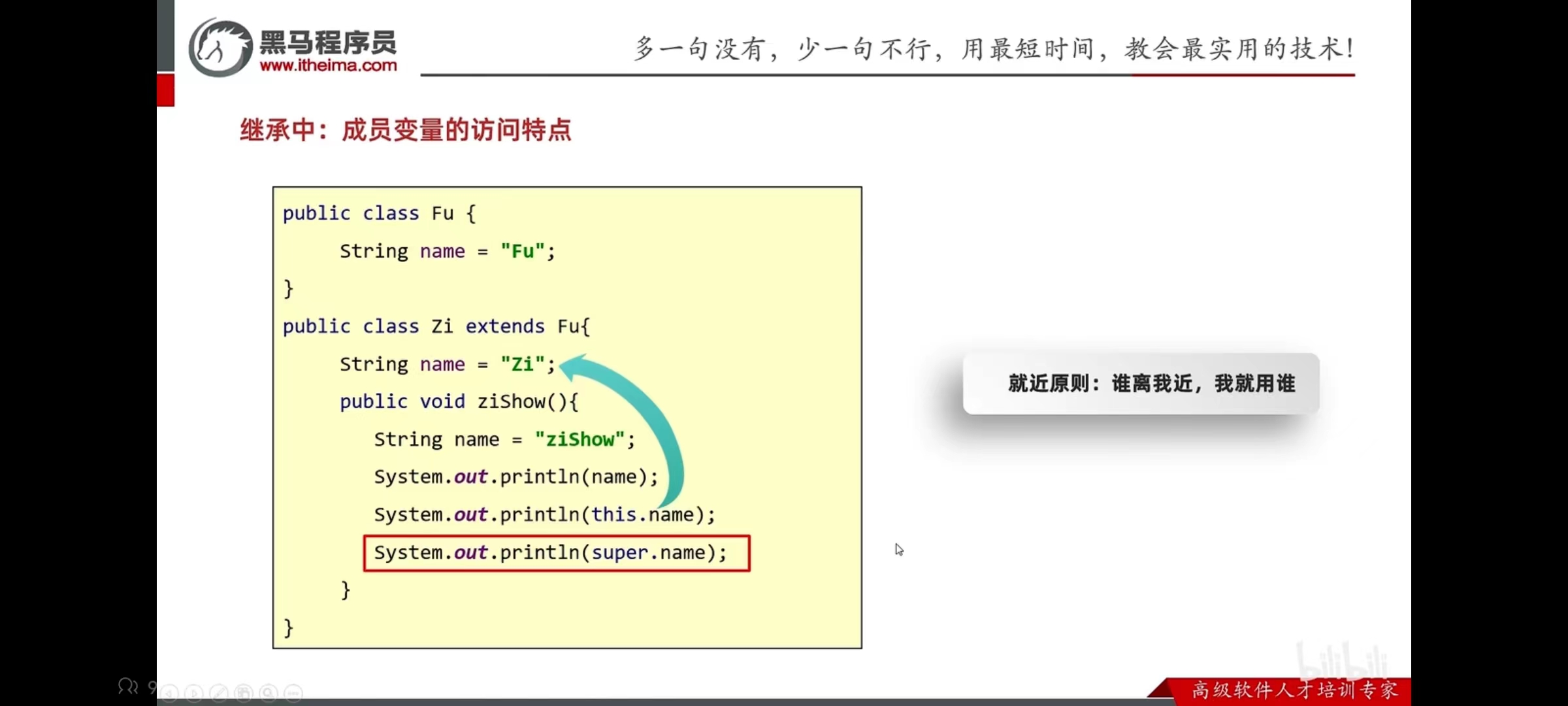Click the public void ziShow() line
The height and width of the screenshot is (706, 1568).
[459, 401]
